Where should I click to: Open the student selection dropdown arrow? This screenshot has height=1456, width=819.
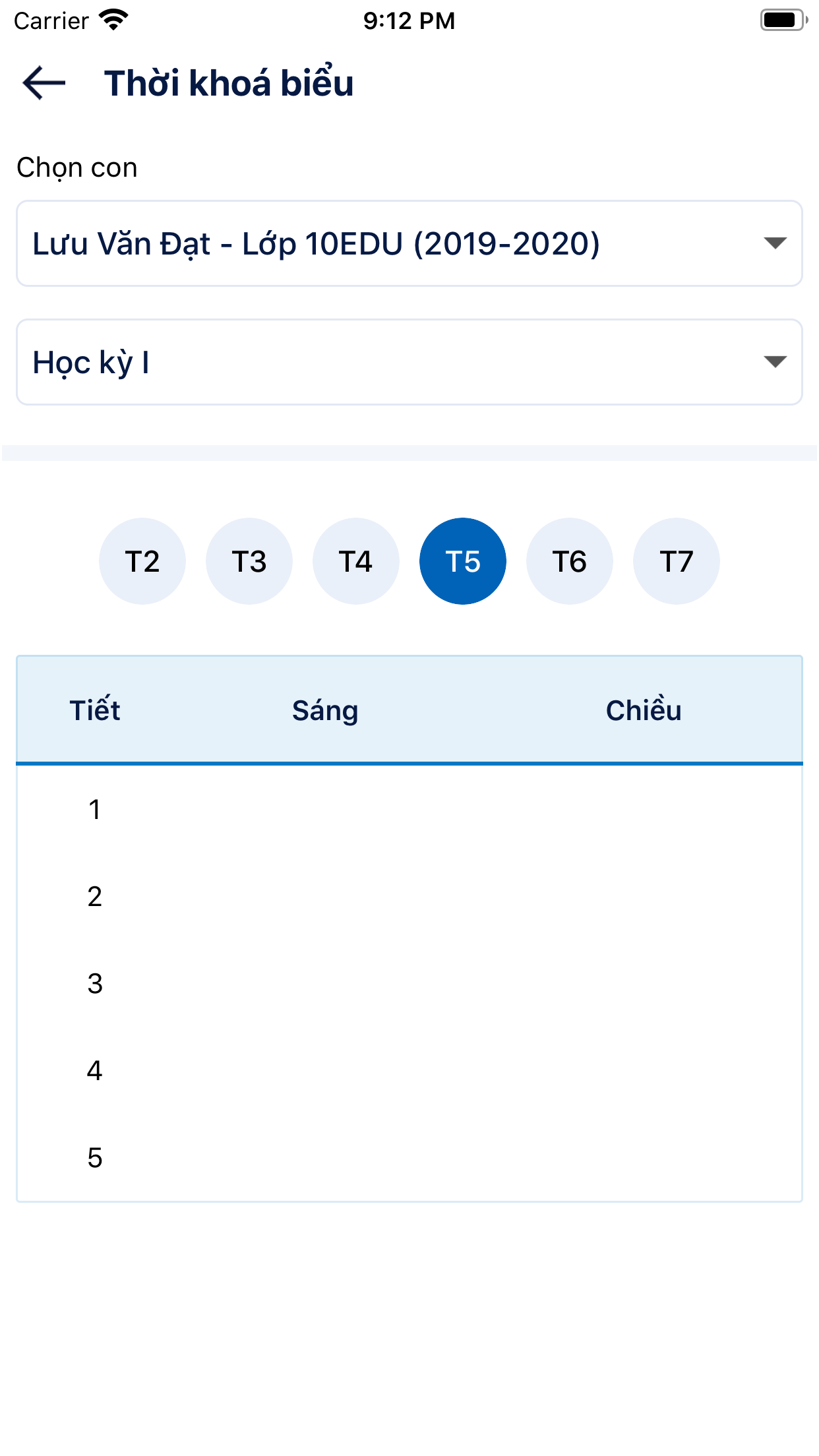[775, 243]
